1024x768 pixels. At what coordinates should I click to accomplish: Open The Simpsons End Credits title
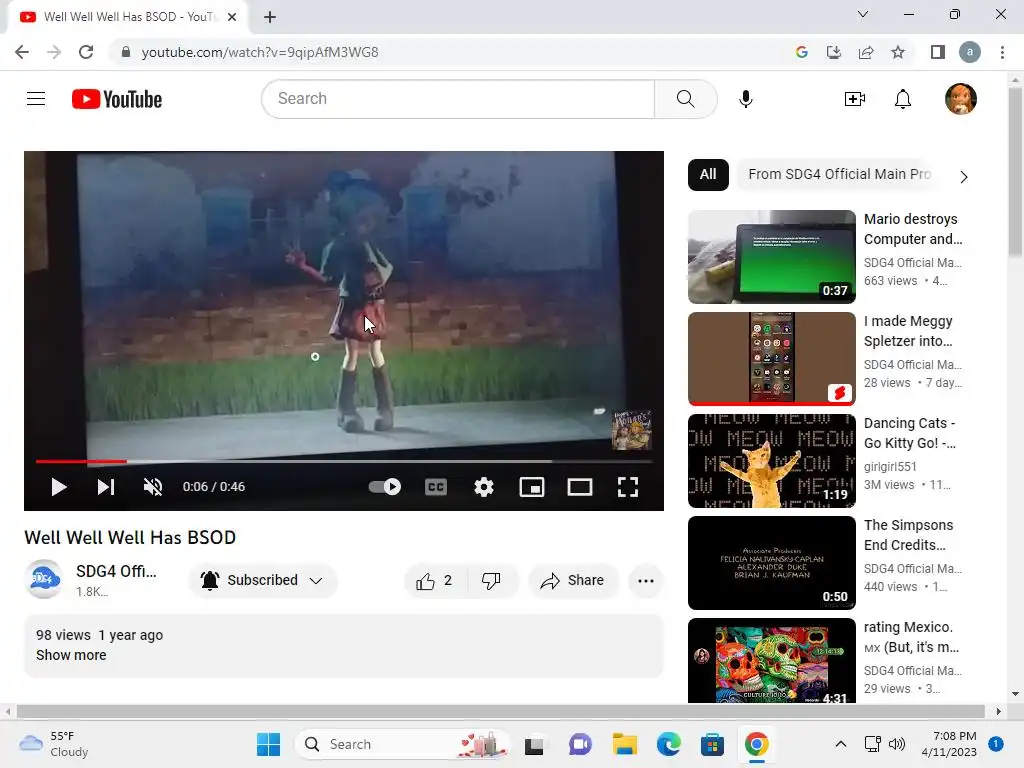(908, 535)
